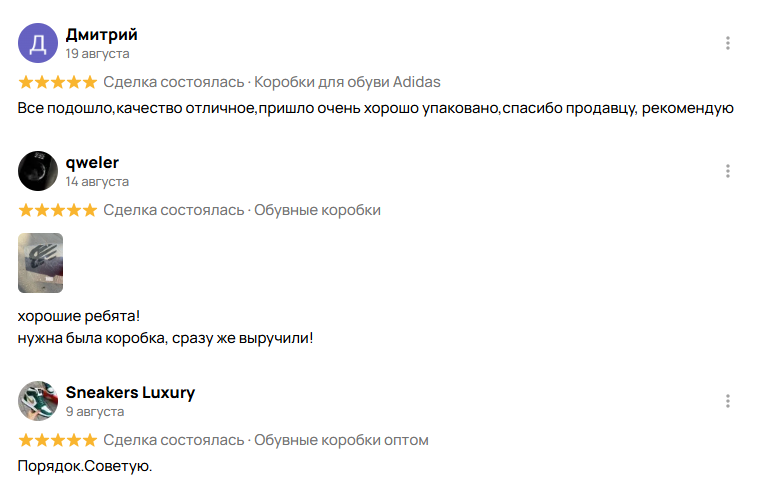The width and height of the screenshot is (759, 482).
Task: Click Sneakers Luxury avatar picture
Action: pyautogui.click(x=38, y=401)
